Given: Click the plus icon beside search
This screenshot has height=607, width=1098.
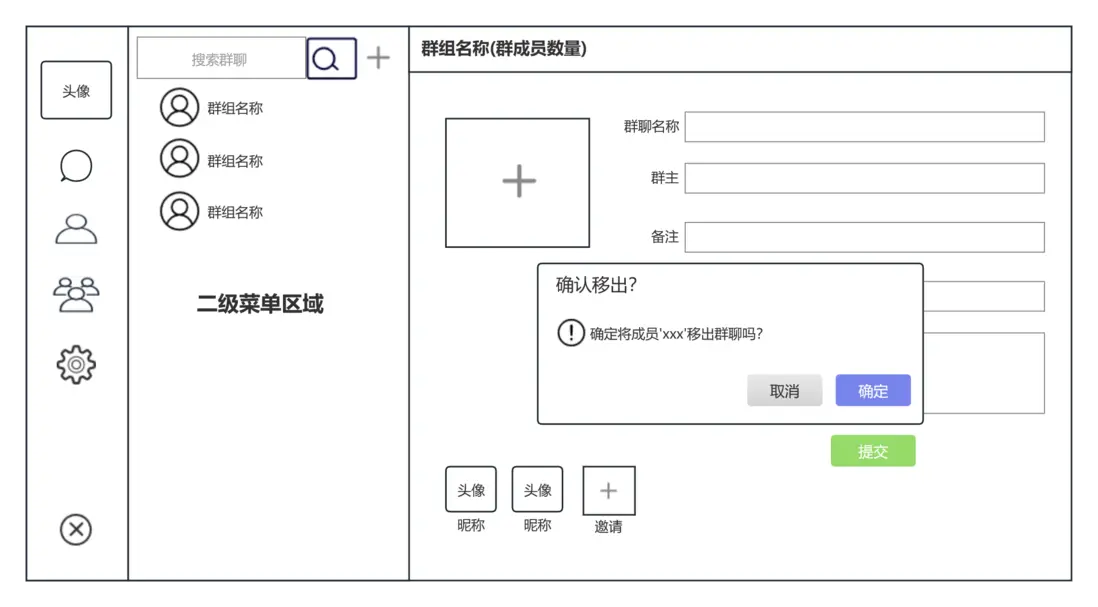Looking at the screenshot, I should pos(378,57).
